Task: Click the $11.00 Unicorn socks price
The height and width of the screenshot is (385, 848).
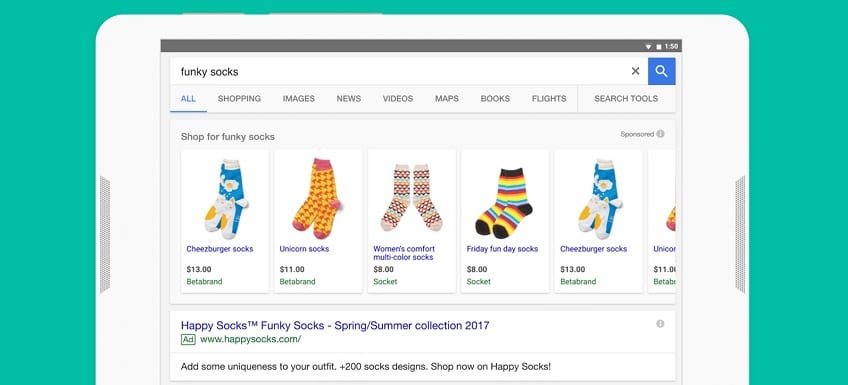Action: pyautogui.click(x=292, y=269)
